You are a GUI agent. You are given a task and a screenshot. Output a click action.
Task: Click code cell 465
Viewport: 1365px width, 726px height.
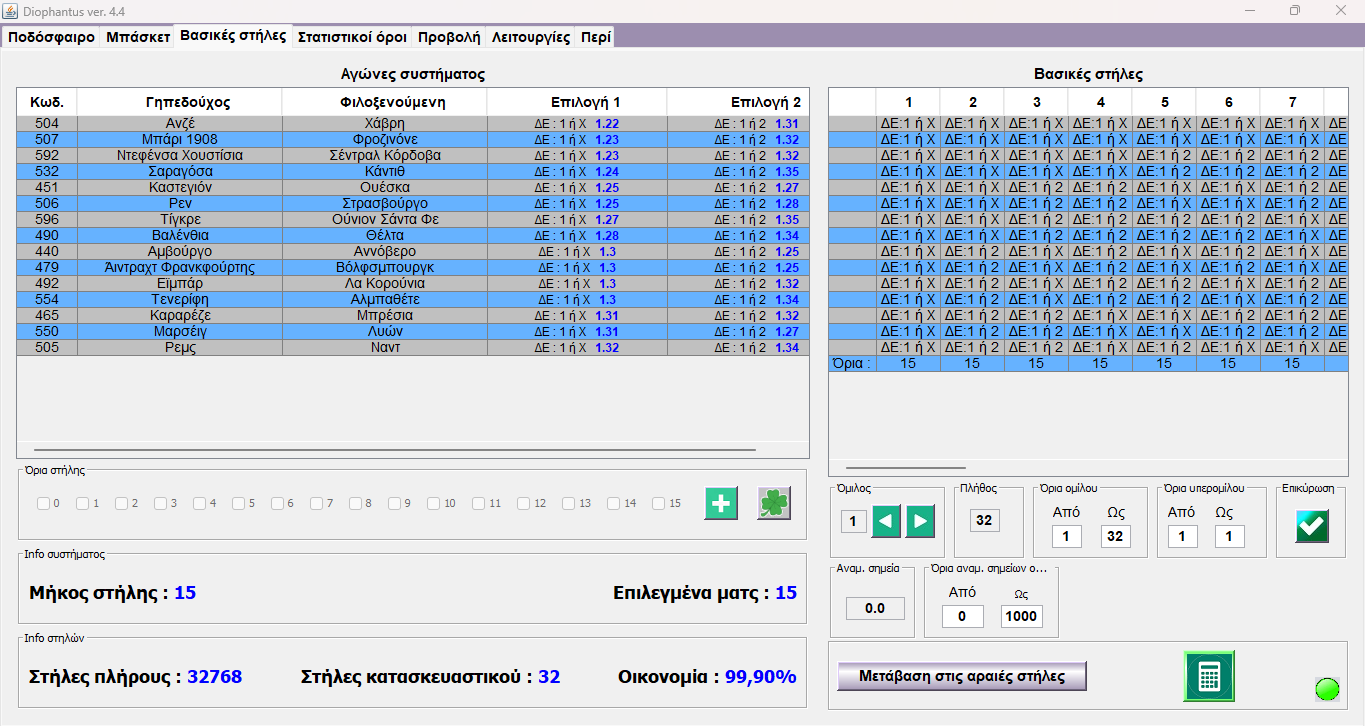47,315
